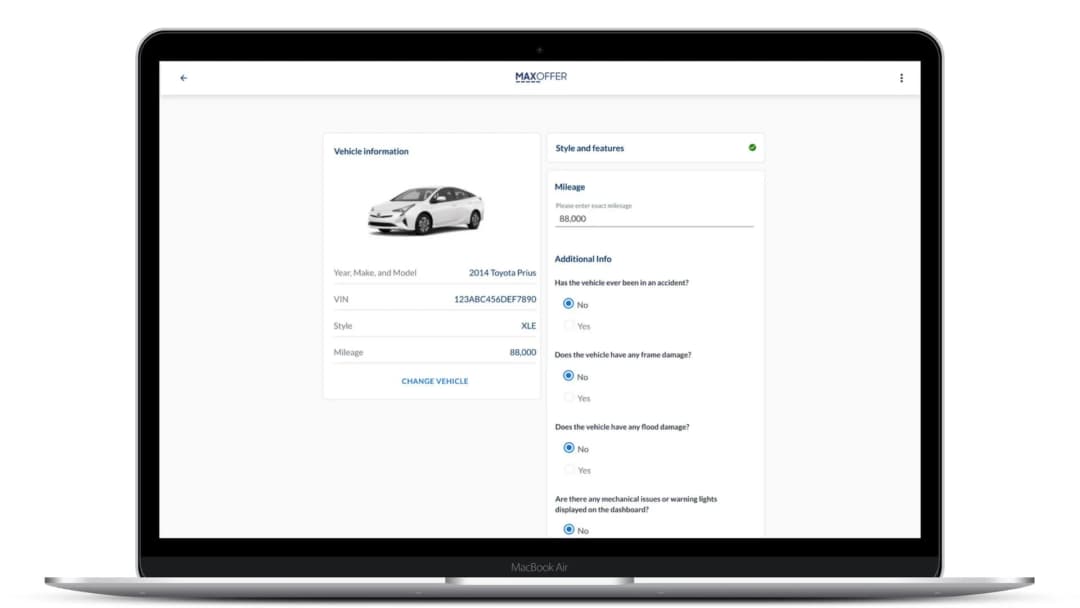Click the Mileage heading in the right panel

pyautogui.click(x=570, y=186)
